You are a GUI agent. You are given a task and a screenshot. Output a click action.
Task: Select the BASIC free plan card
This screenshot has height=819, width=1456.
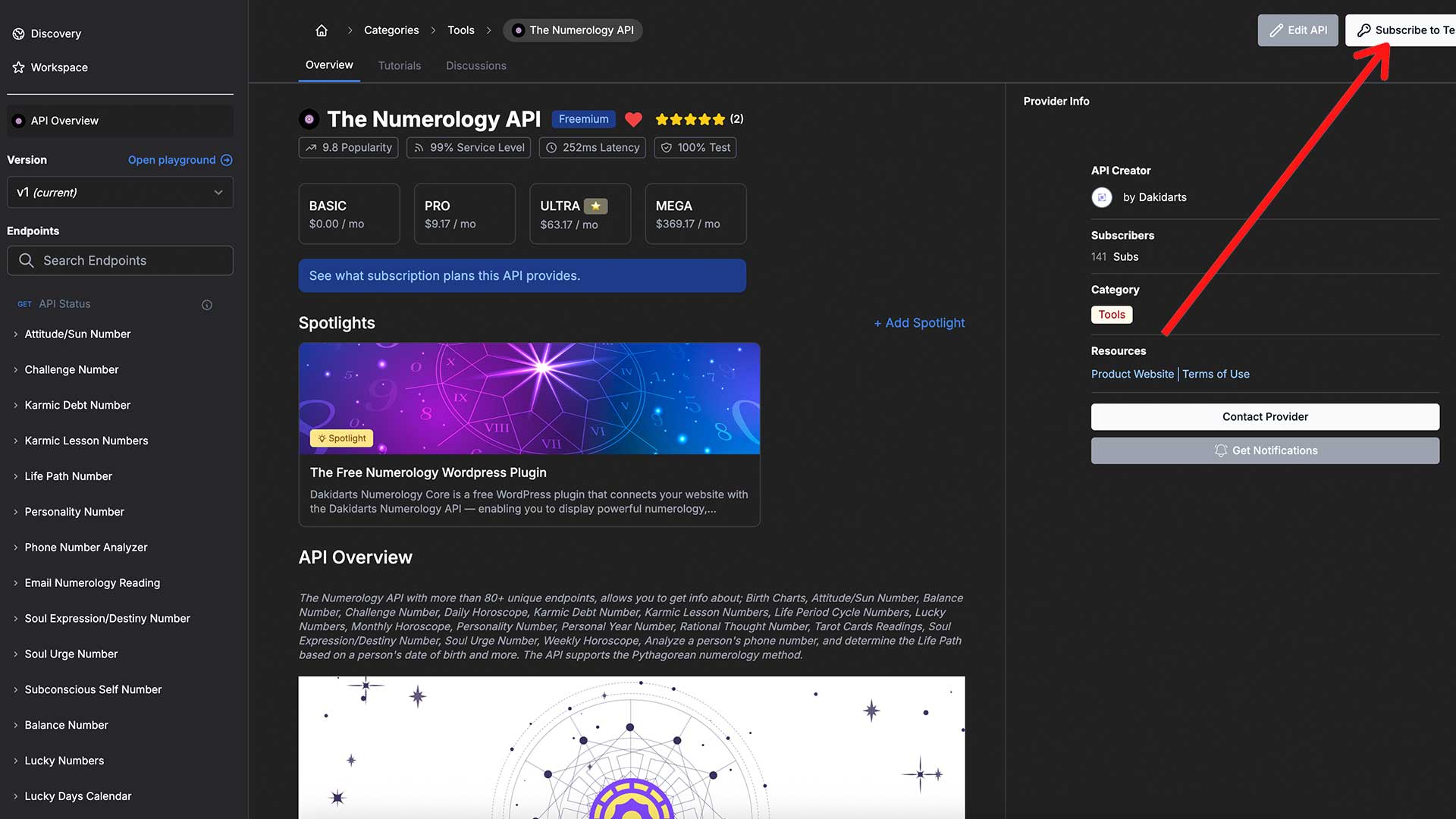[349, 214]
